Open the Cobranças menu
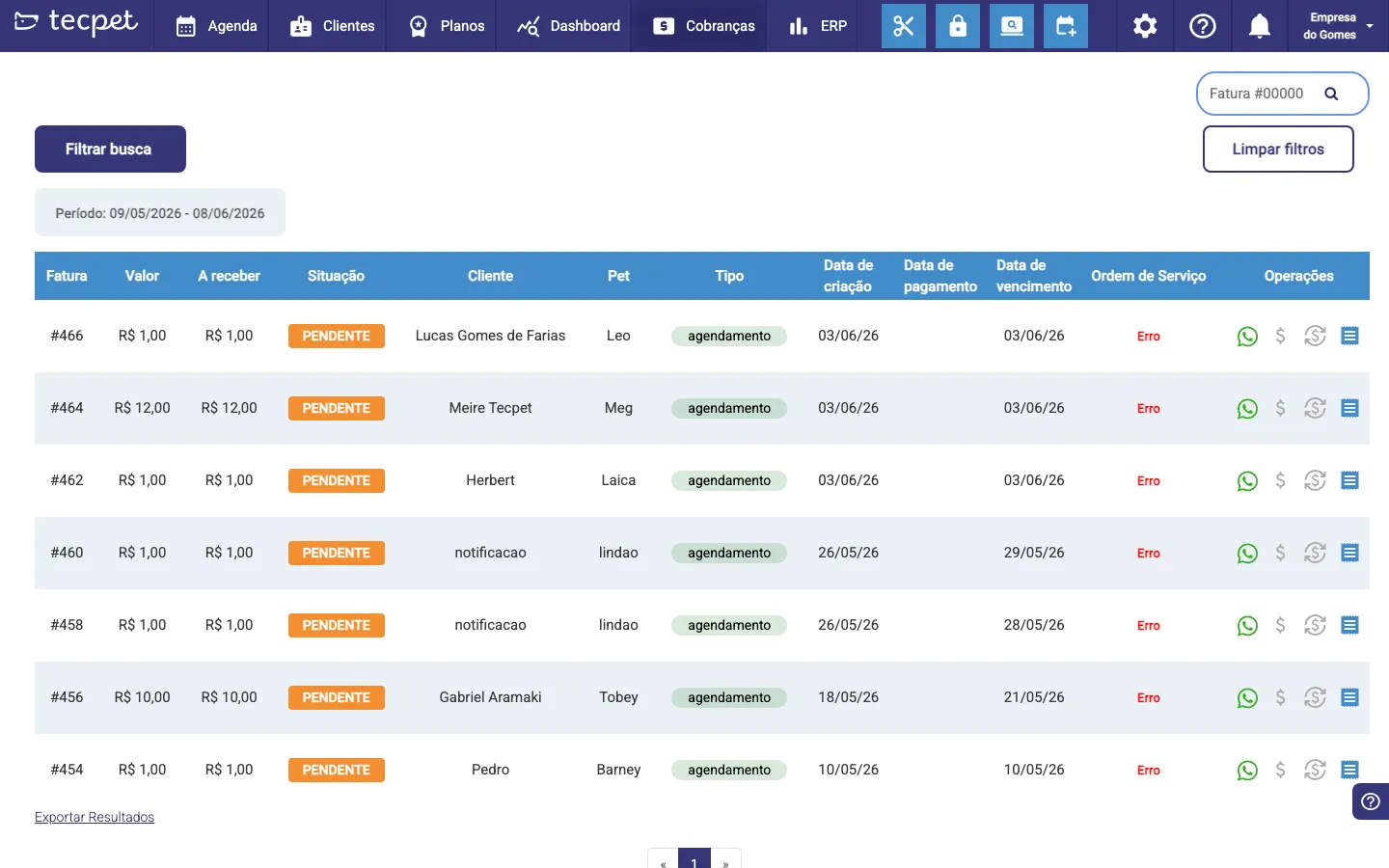This screenshot has width=1389, height=868. (x=704, y=26)
